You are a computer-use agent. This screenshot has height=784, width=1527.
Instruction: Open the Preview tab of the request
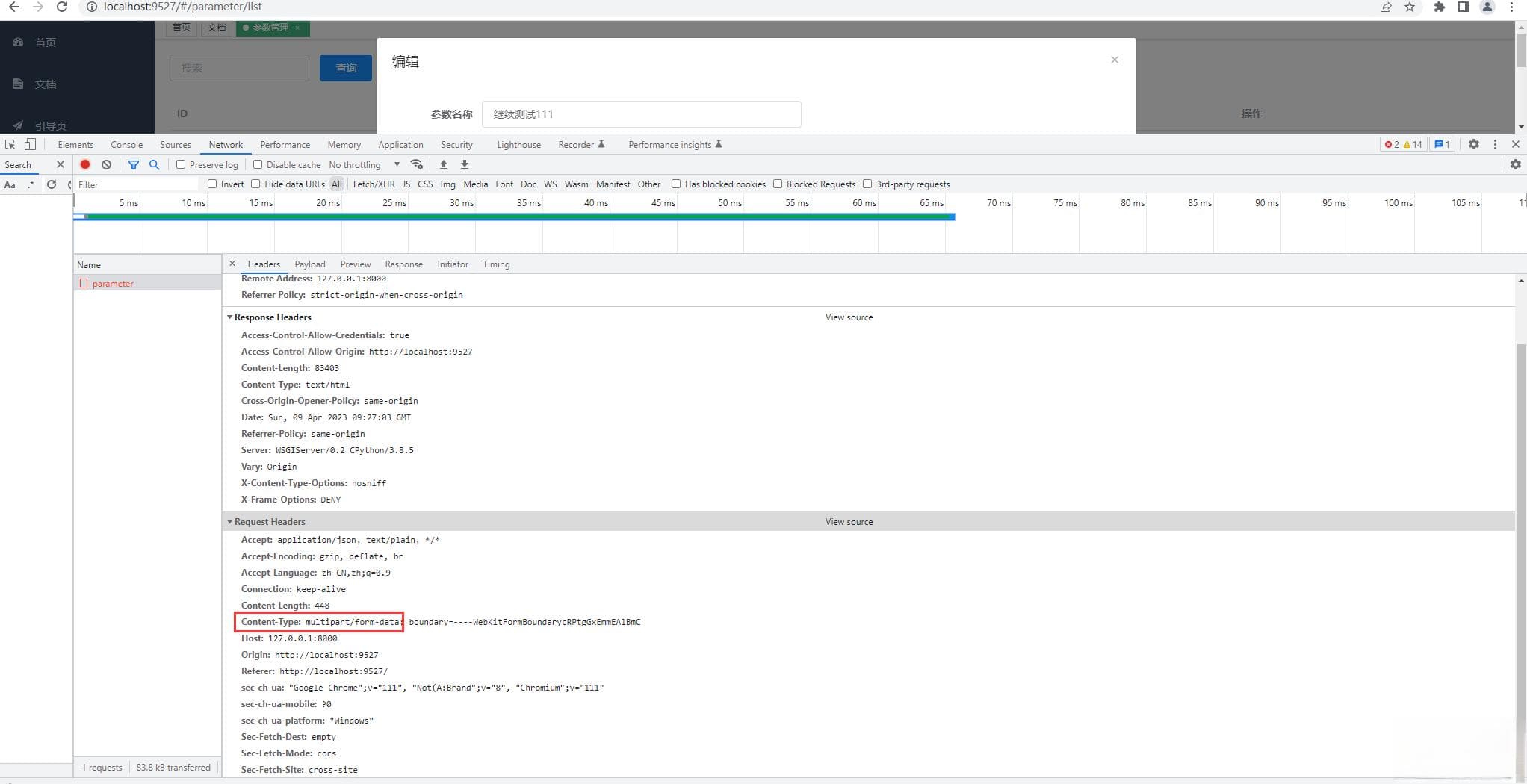pyautogui.click(x=356, y=264)
